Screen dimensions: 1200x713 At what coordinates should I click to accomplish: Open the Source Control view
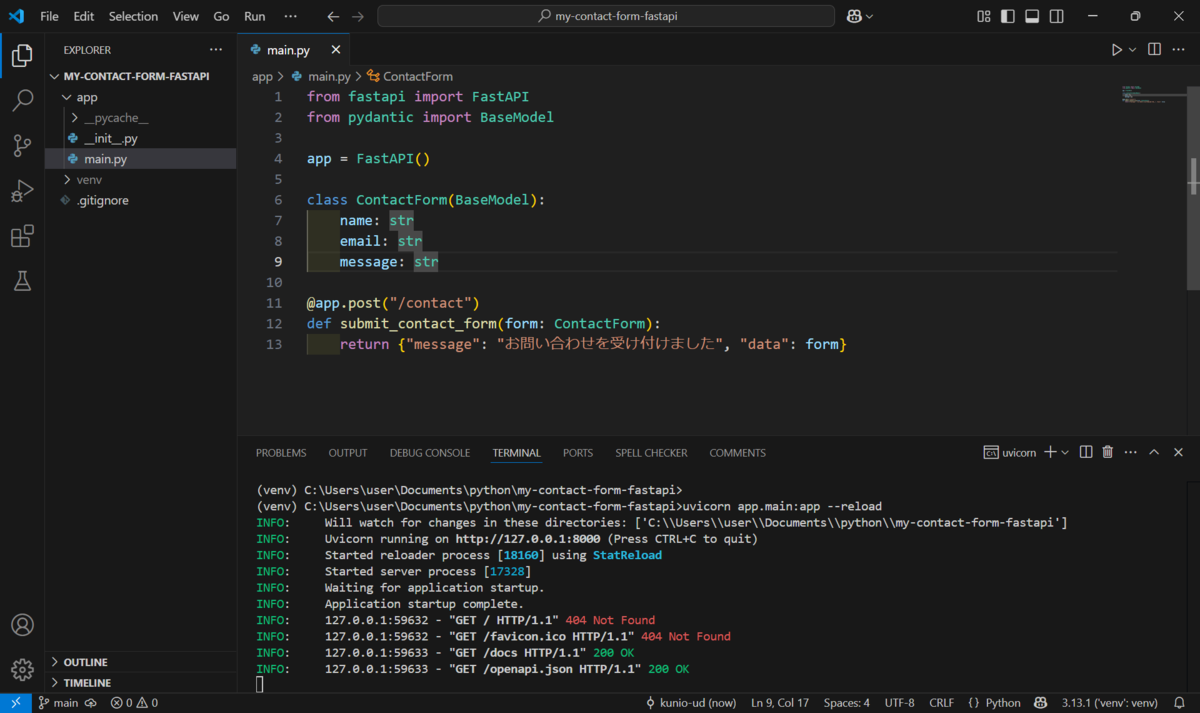22,145
